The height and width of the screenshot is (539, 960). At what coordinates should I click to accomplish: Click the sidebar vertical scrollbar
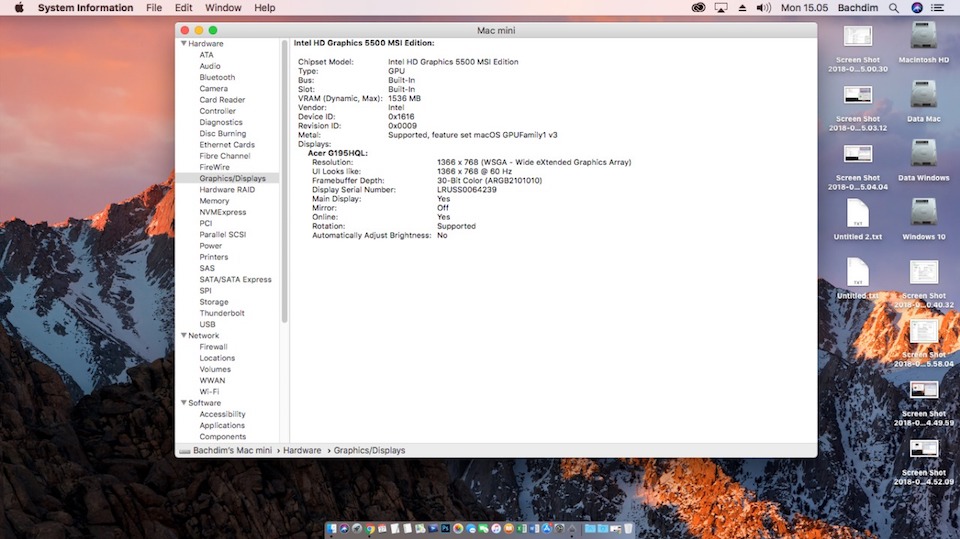point(285,180)
